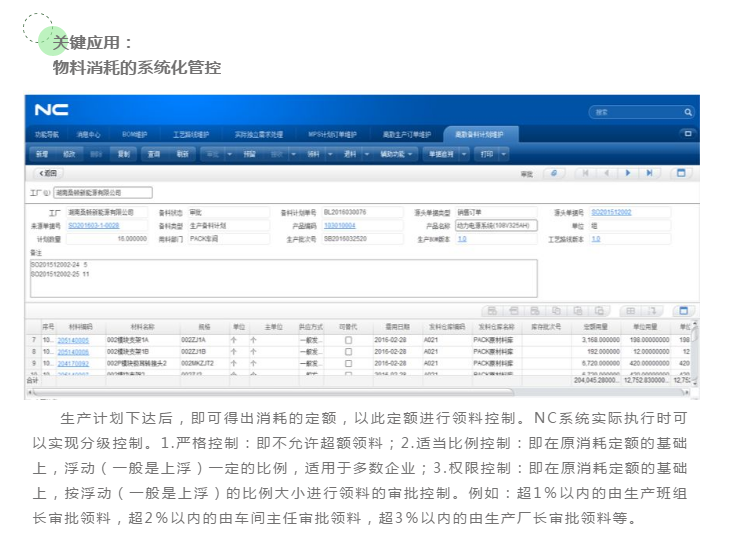Switch to the 工艺路线维护 tab
This screenshot has width=730, height=538.
191,134
